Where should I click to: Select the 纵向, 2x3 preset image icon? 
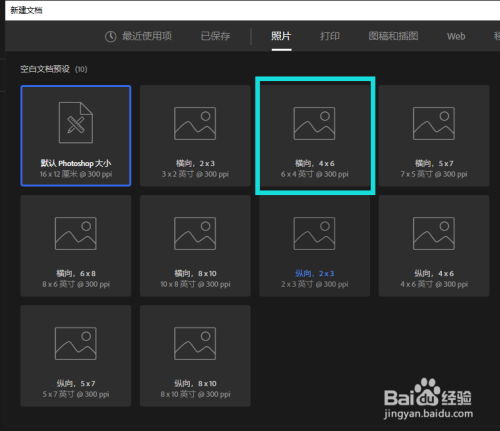click(314, 233)
